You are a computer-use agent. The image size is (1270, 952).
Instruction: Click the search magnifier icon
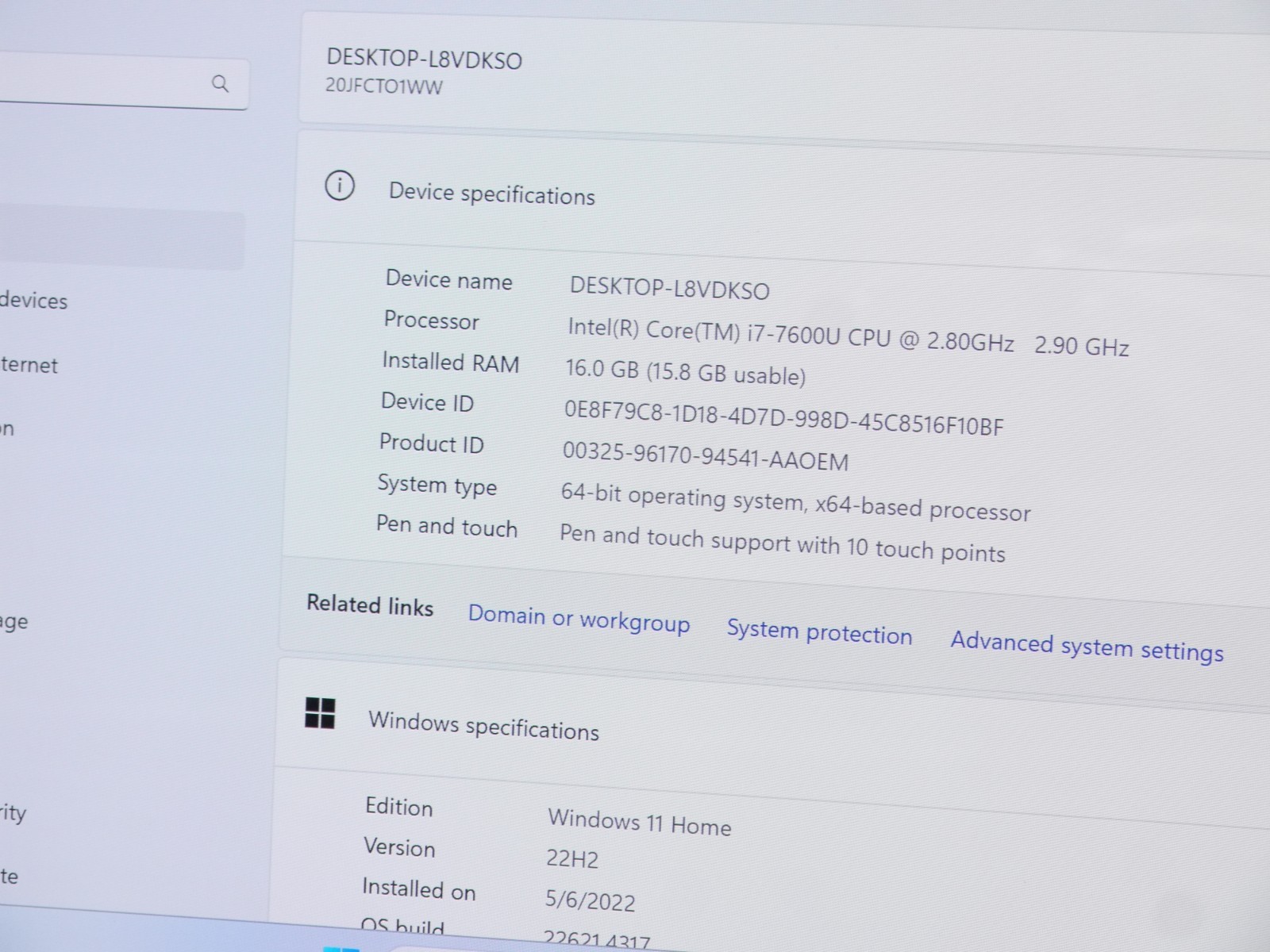click(220, 83)
